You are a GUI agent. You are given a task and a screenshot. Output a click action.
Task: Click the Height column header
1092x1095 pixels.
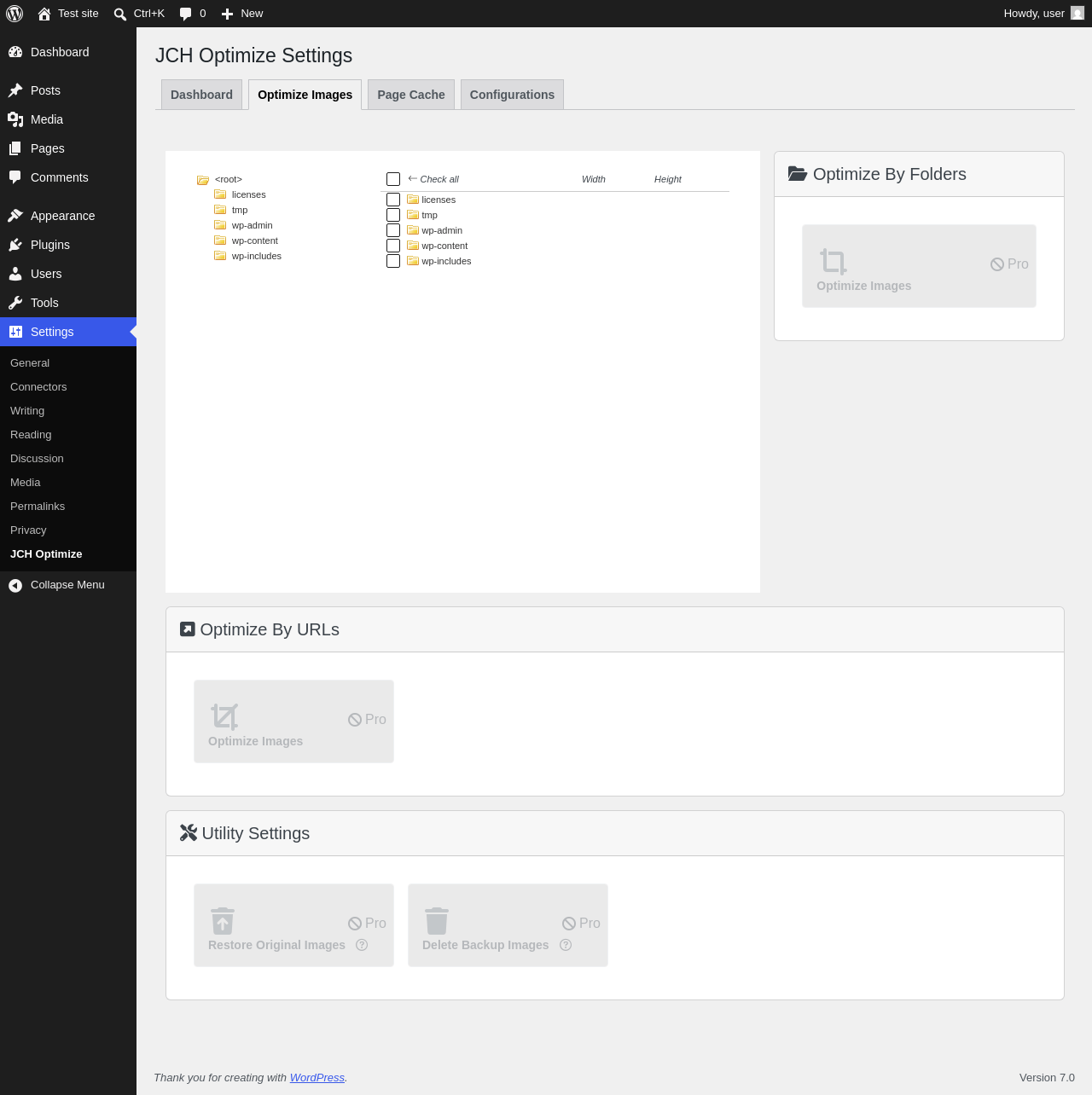[668, 179]
